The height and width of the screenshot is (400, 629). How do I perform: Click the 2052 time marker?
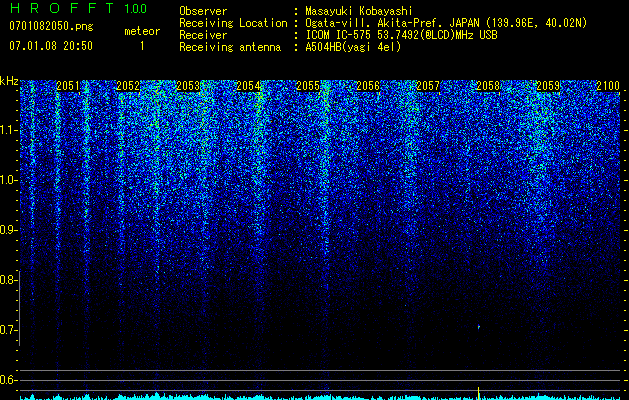(x=128, y=85)
